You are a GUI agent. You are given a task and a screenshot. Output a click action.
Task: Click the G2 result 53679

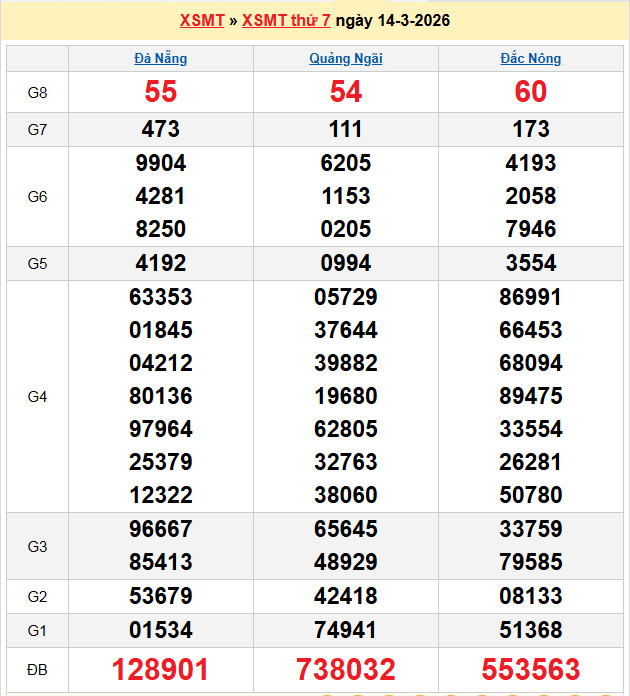(x=161, y=596)
